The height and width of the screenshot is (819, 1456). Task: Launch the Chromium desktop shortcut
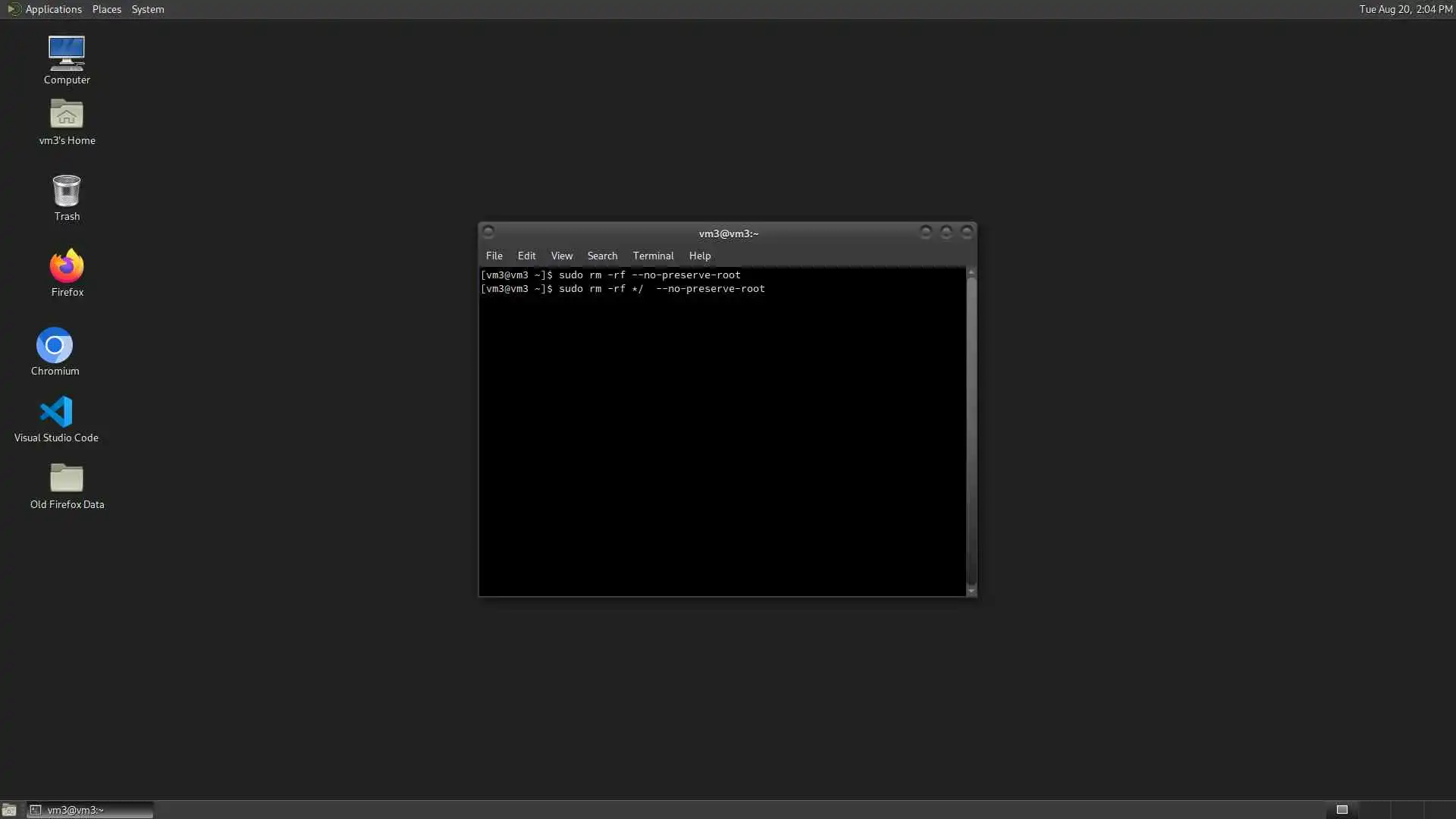[55, 346]
